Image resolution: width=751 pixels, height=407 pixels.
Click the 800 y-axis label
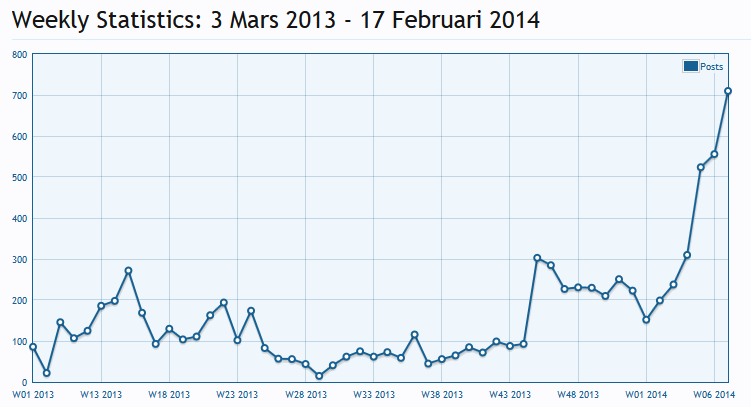tap(19, 55)
